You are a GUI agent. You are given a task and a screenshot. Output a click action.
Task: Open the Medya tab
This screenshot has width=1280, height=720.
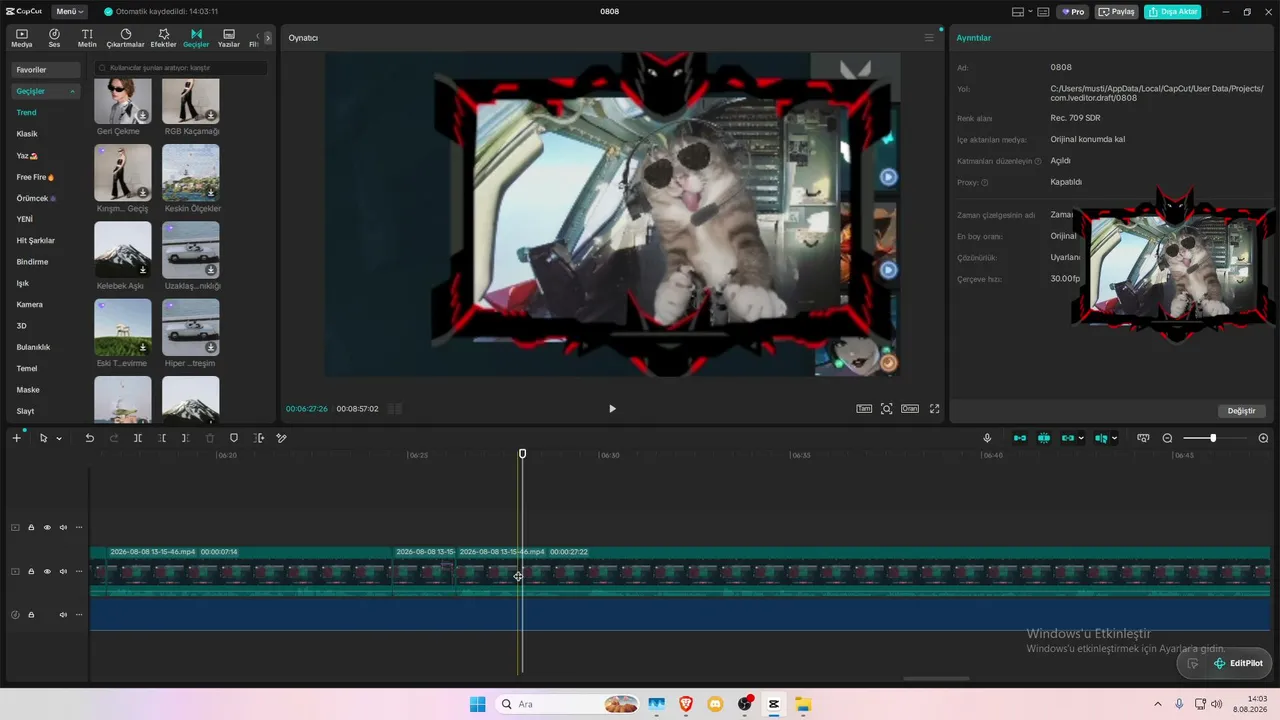pos(22,38)
